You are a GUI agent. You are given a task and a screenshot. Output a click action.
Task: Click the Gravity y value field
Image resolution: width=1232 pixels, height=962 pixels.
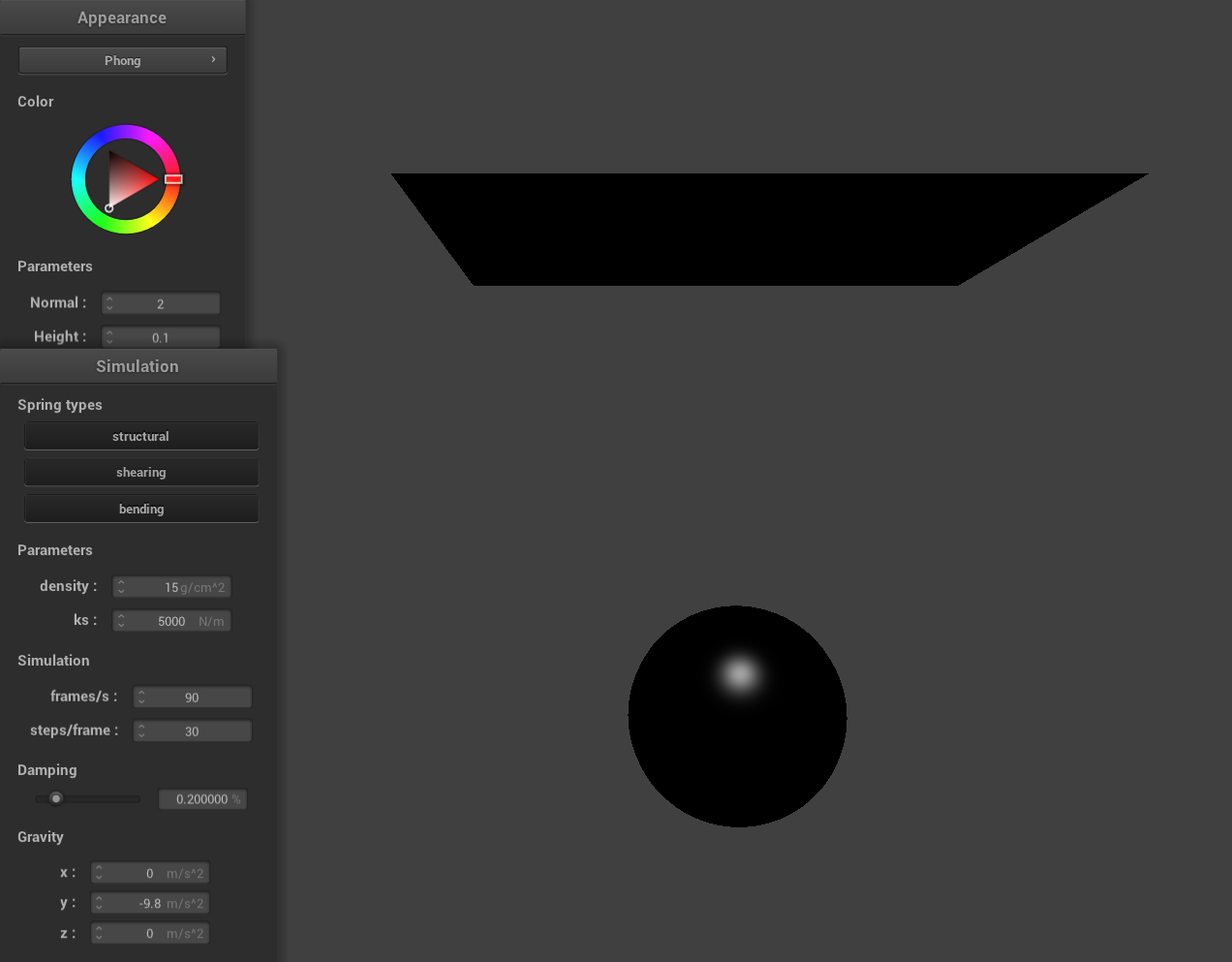pyautogui.click(x=150, y=903)
